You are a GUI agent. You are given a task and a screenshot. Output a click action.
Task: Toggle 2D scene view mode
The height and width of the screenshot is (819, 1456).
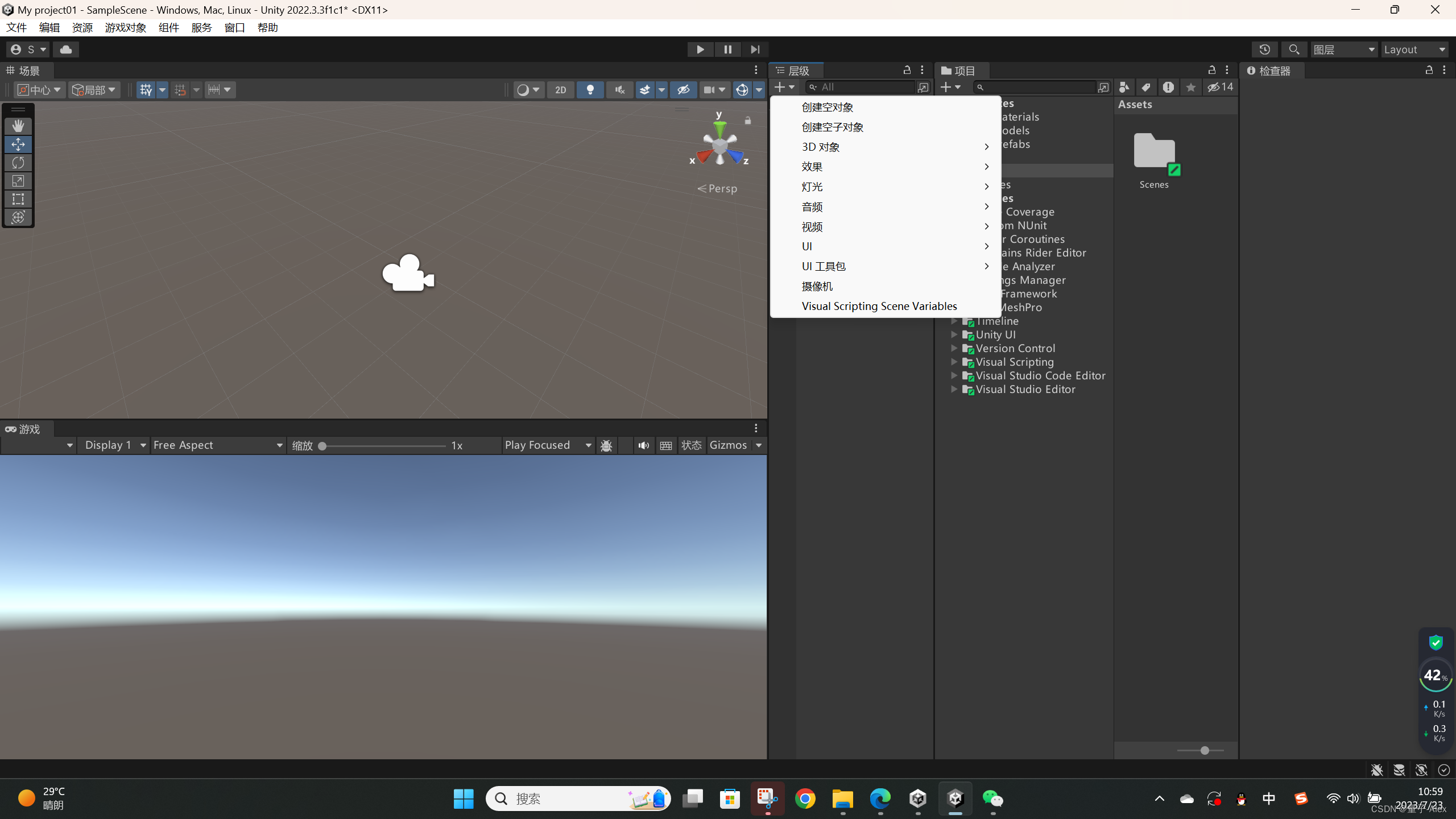[561, 90]
